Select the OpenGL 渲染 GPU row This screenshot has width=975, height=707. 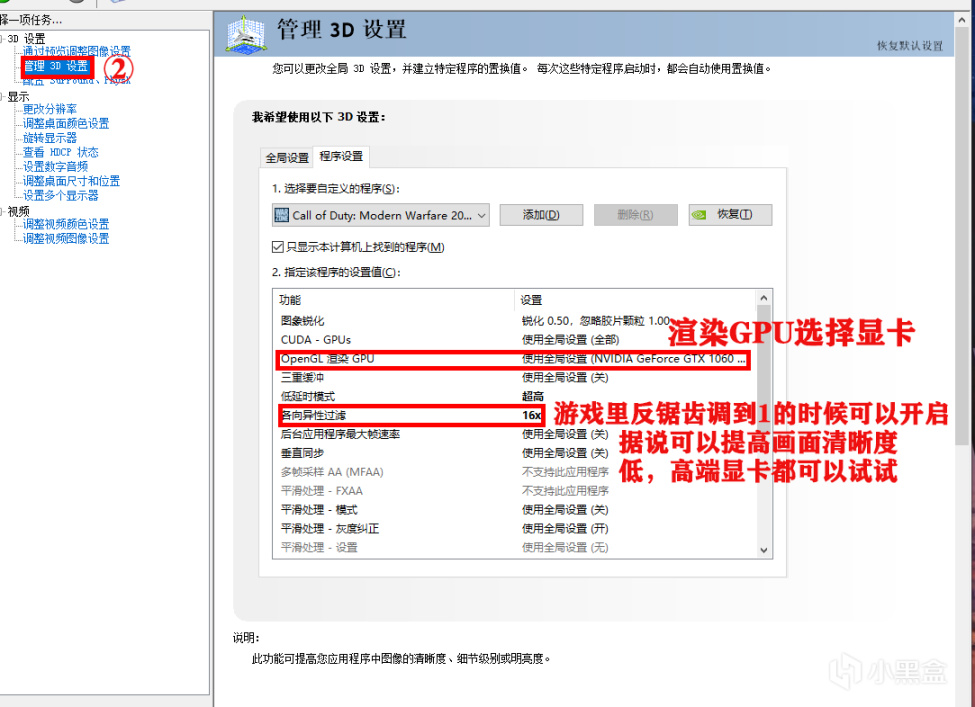tap(515, 359)
